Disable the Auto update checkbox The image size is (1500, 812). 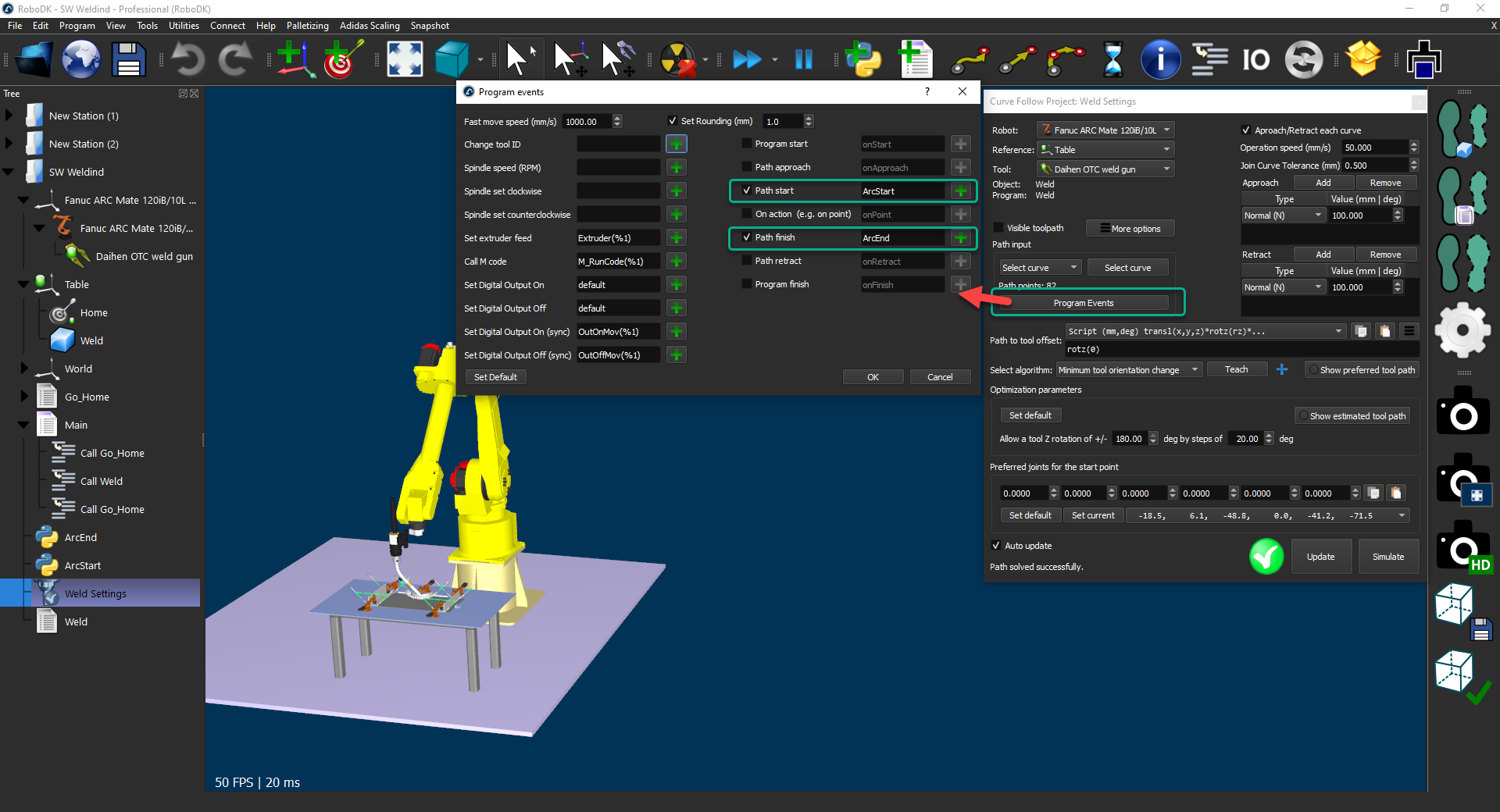tap(996, 546)
